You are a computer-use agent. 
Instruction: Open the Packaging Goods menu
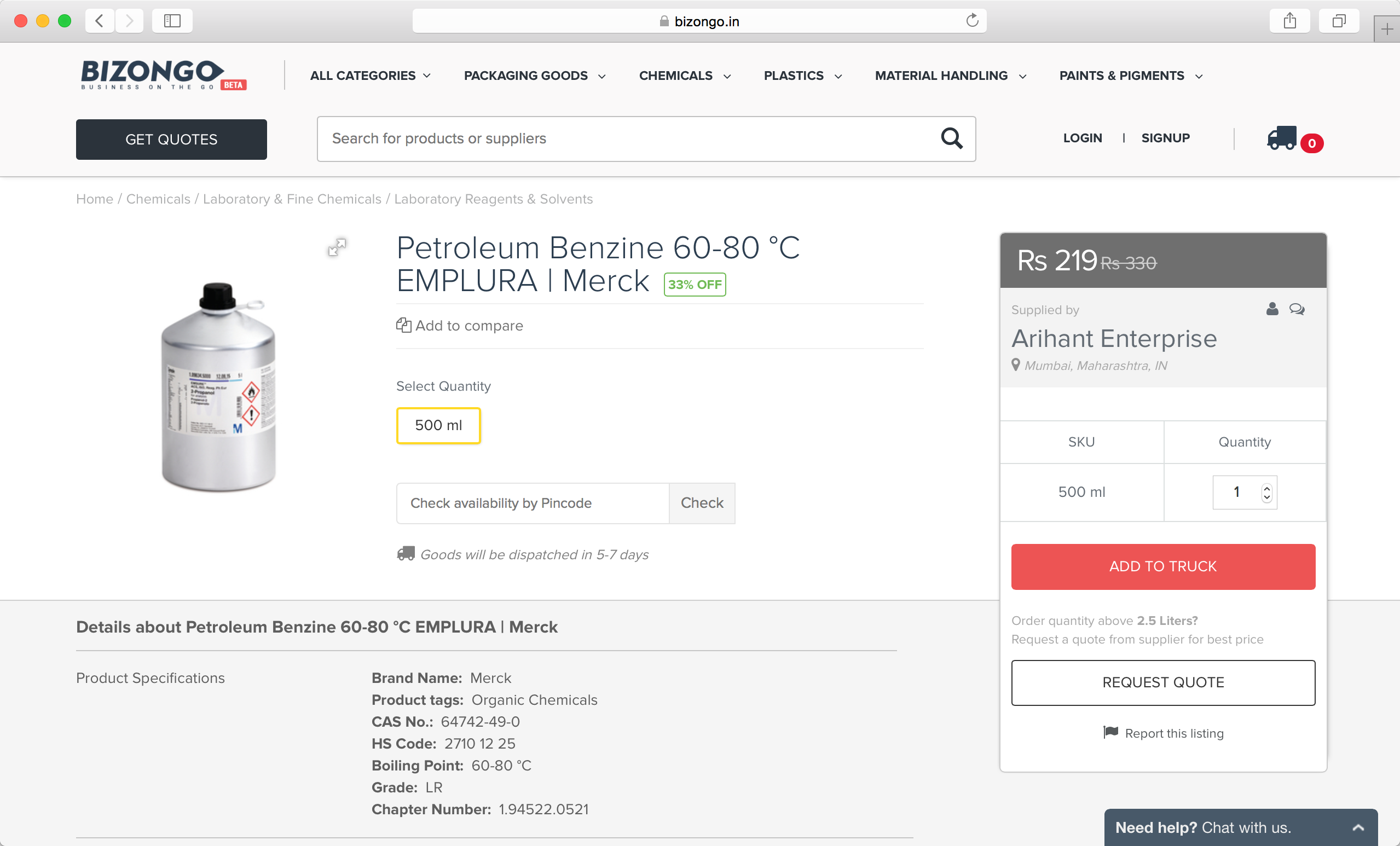(x=535, y=76)
